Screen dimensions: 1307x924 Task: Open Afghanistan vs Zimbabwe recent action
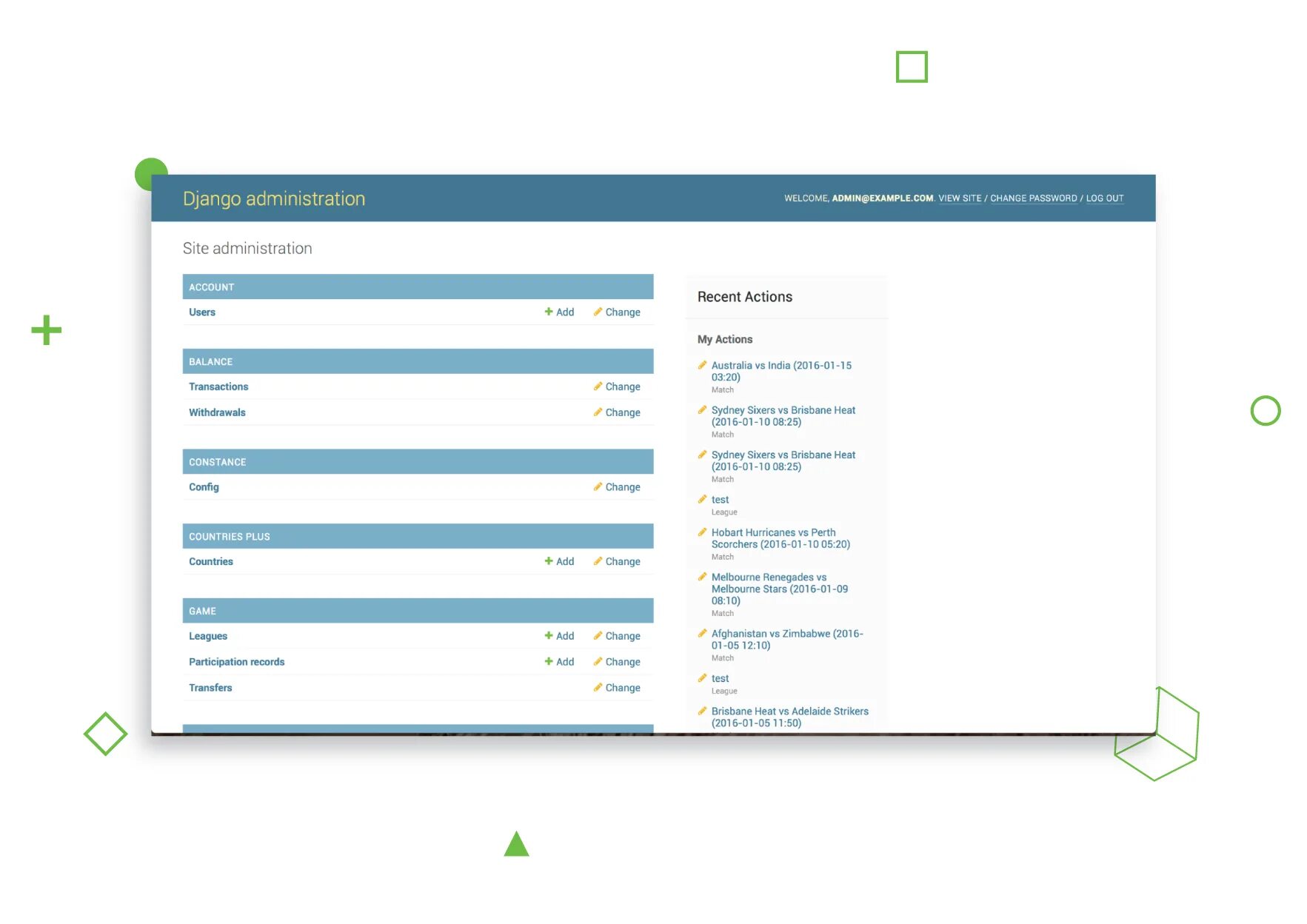point(787,640)
